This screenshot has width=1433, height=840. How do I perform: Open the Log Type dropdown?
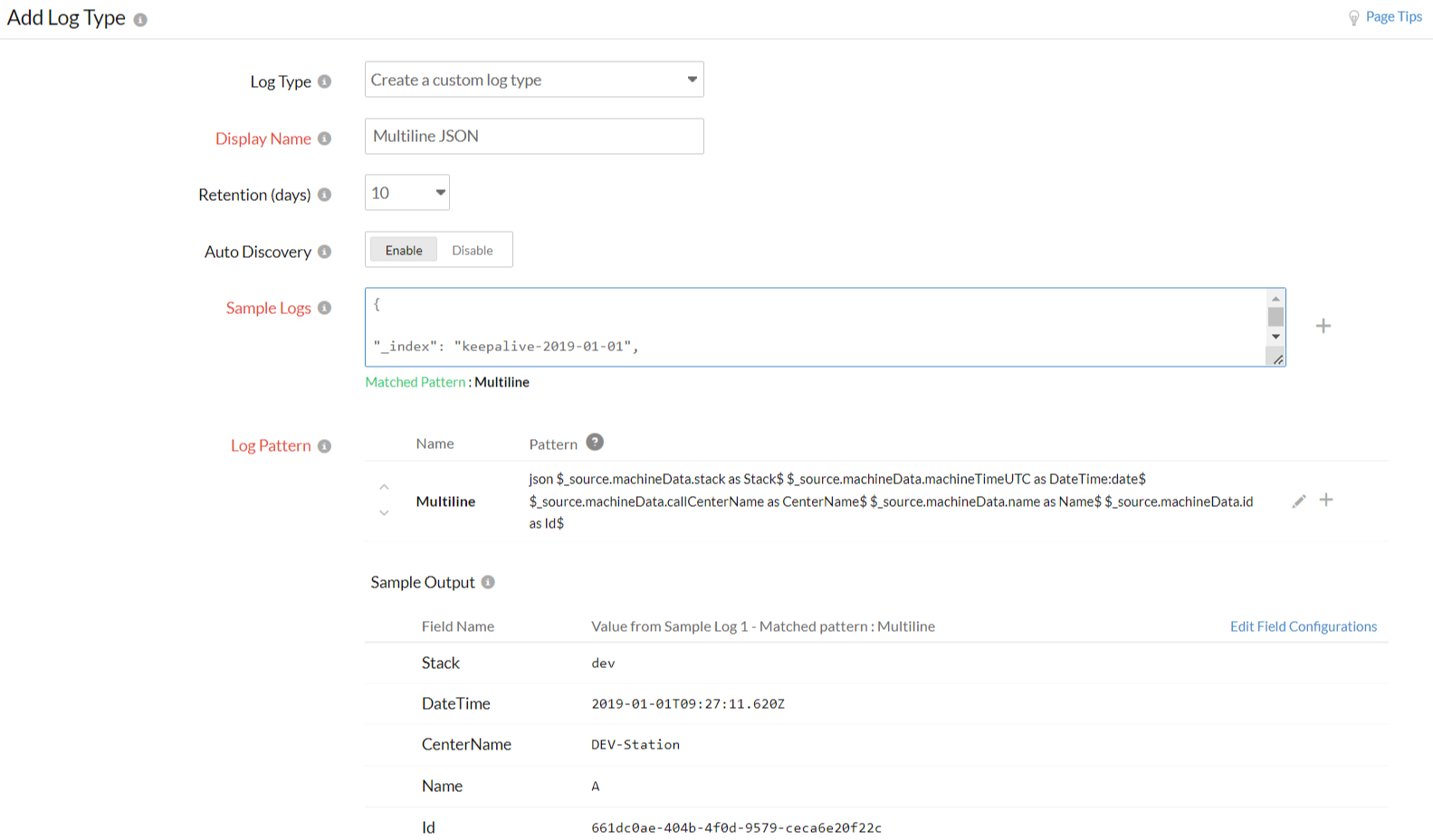click(x=534, y=80)
